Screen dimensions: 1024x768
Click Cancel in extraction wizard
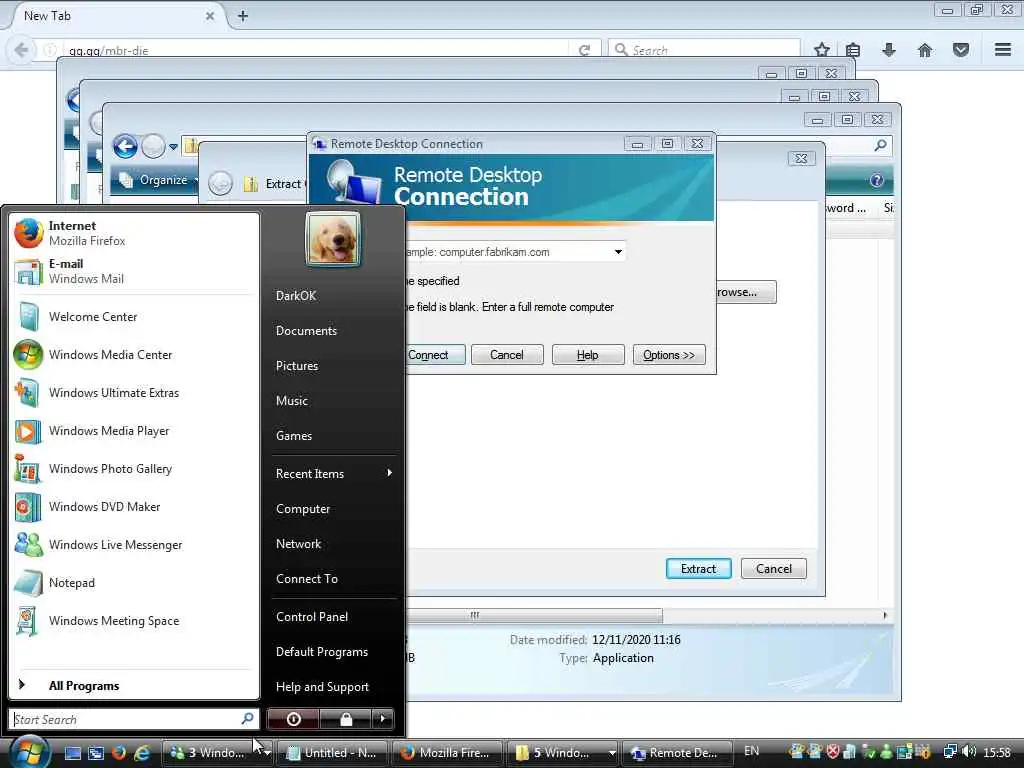click(x=773, y=569)
